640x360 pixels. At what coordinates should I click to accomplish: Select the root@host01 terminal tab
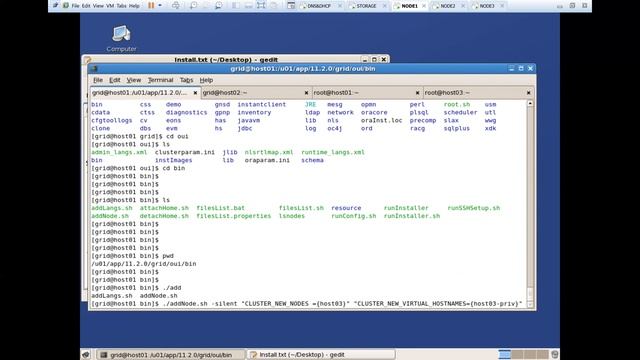point(367,93)
